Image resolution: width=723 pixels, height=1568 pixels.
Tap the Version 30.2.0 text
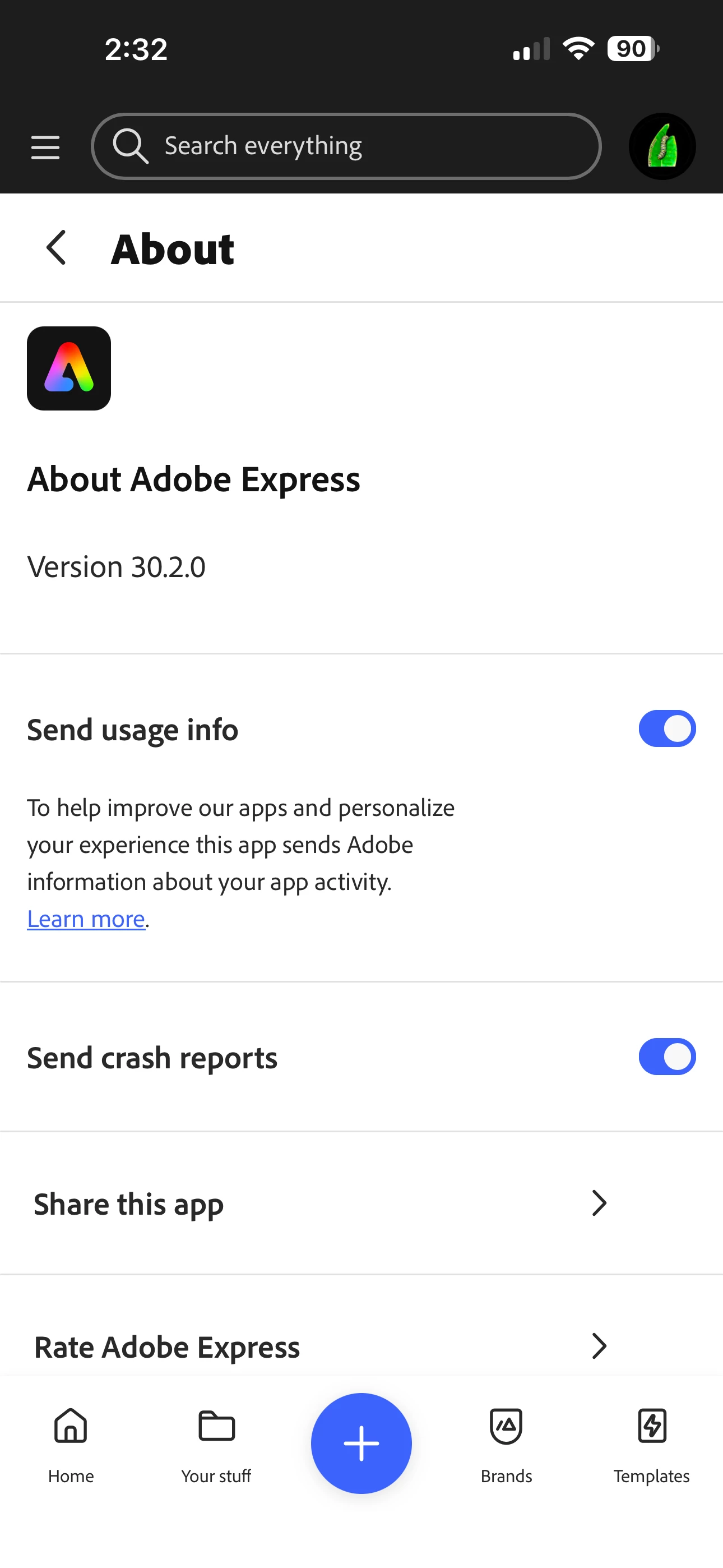pyautogui.click(x=116, y=567)
